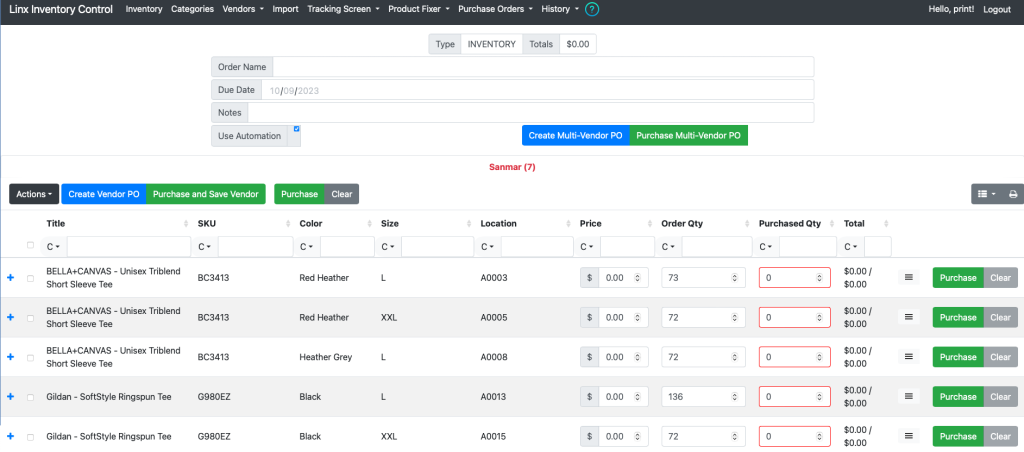Sort by Size column sort arrows
Screen dimensions: 1024x452
pos(469,223)
